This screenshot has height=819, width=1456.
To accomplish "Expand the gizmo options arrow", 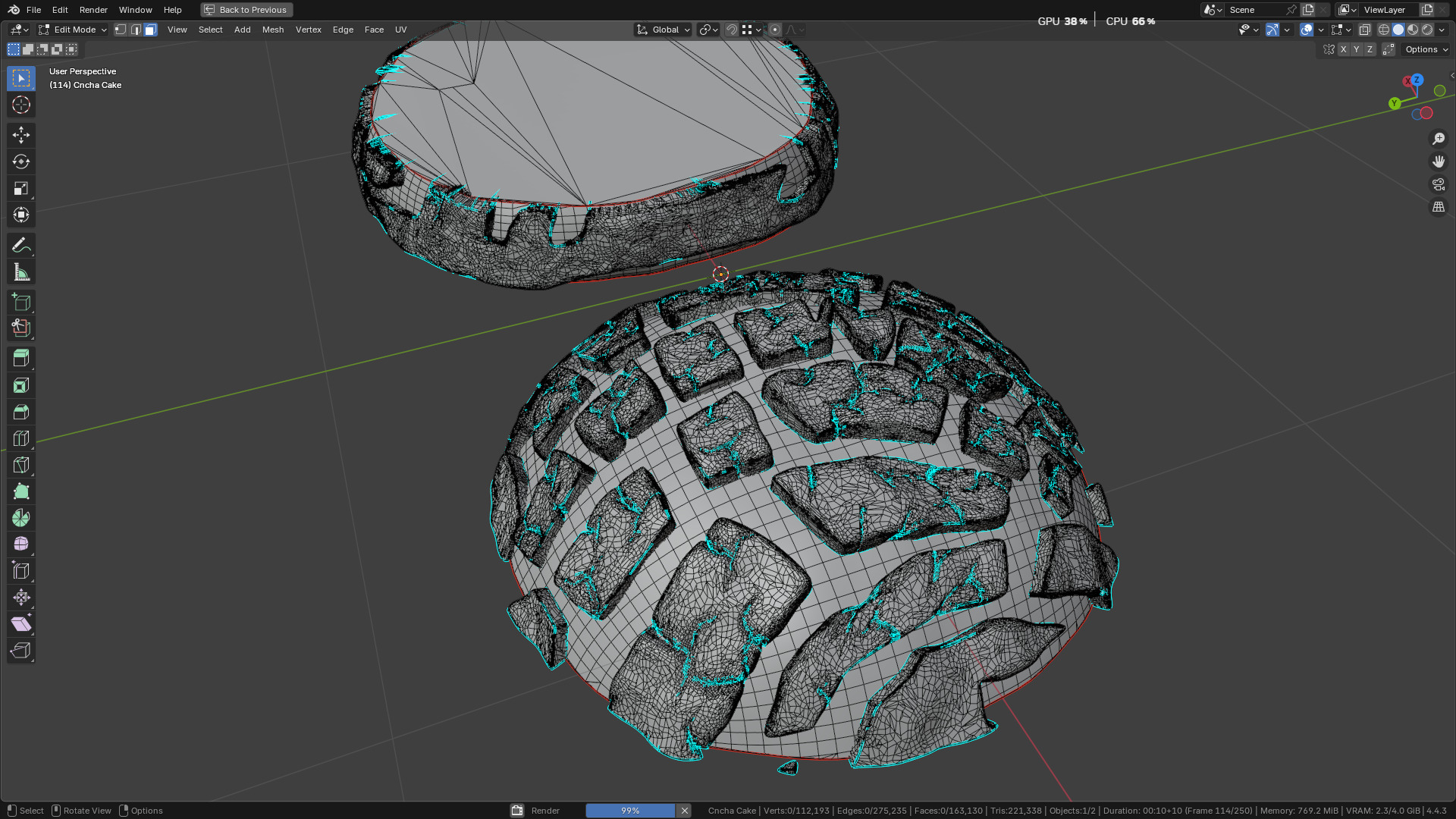I will [x=1287, y=30].
